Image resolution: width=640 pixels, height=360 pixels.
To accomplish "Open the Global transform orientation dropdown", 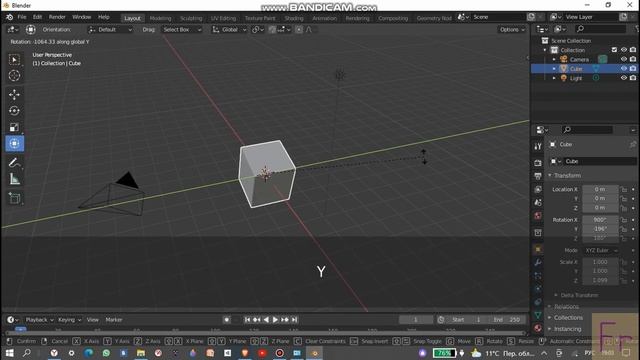I will point(229,29).
